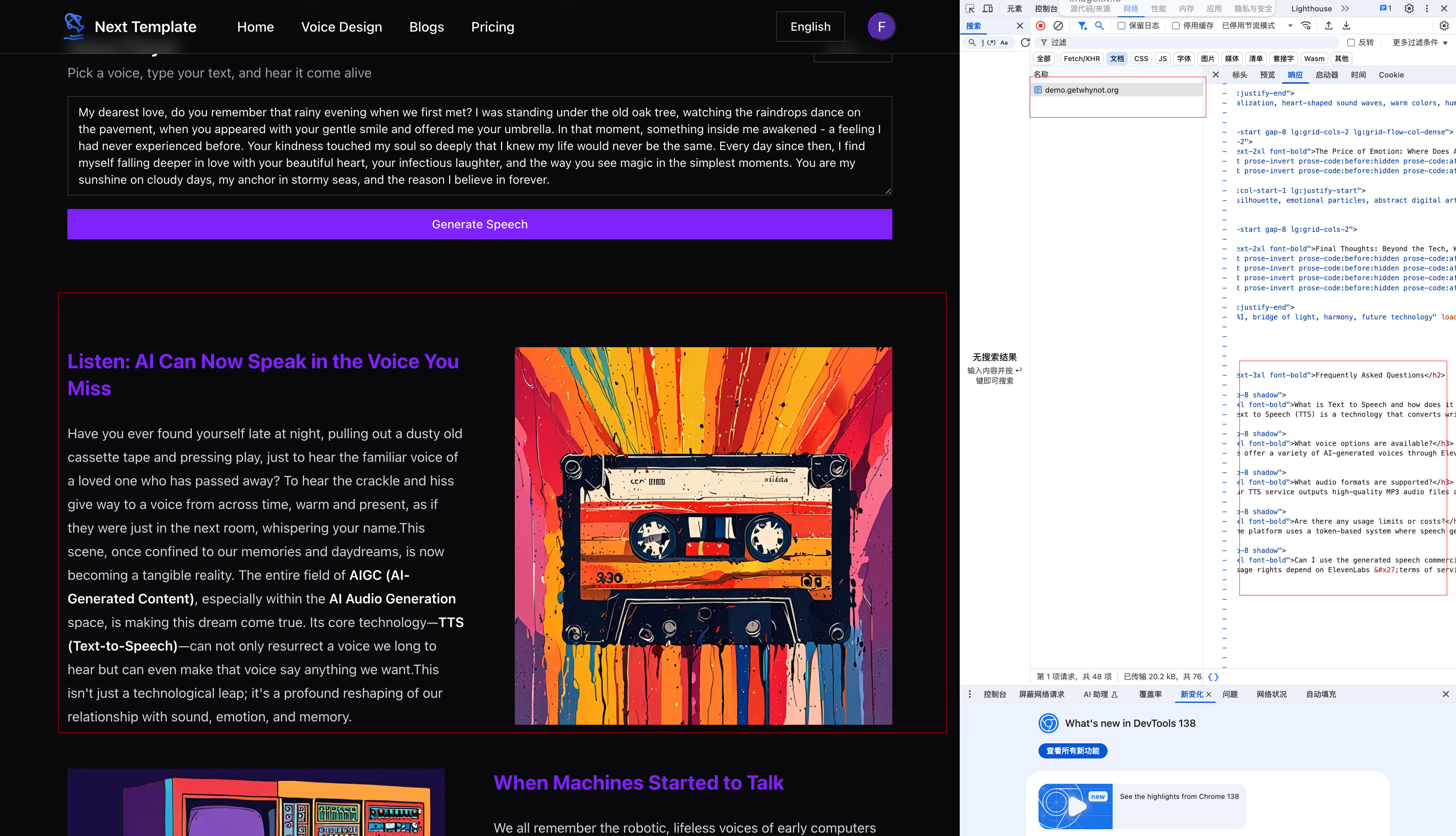
Task: Select the Fetch/XHR filter type
Action: (1081, 59)
